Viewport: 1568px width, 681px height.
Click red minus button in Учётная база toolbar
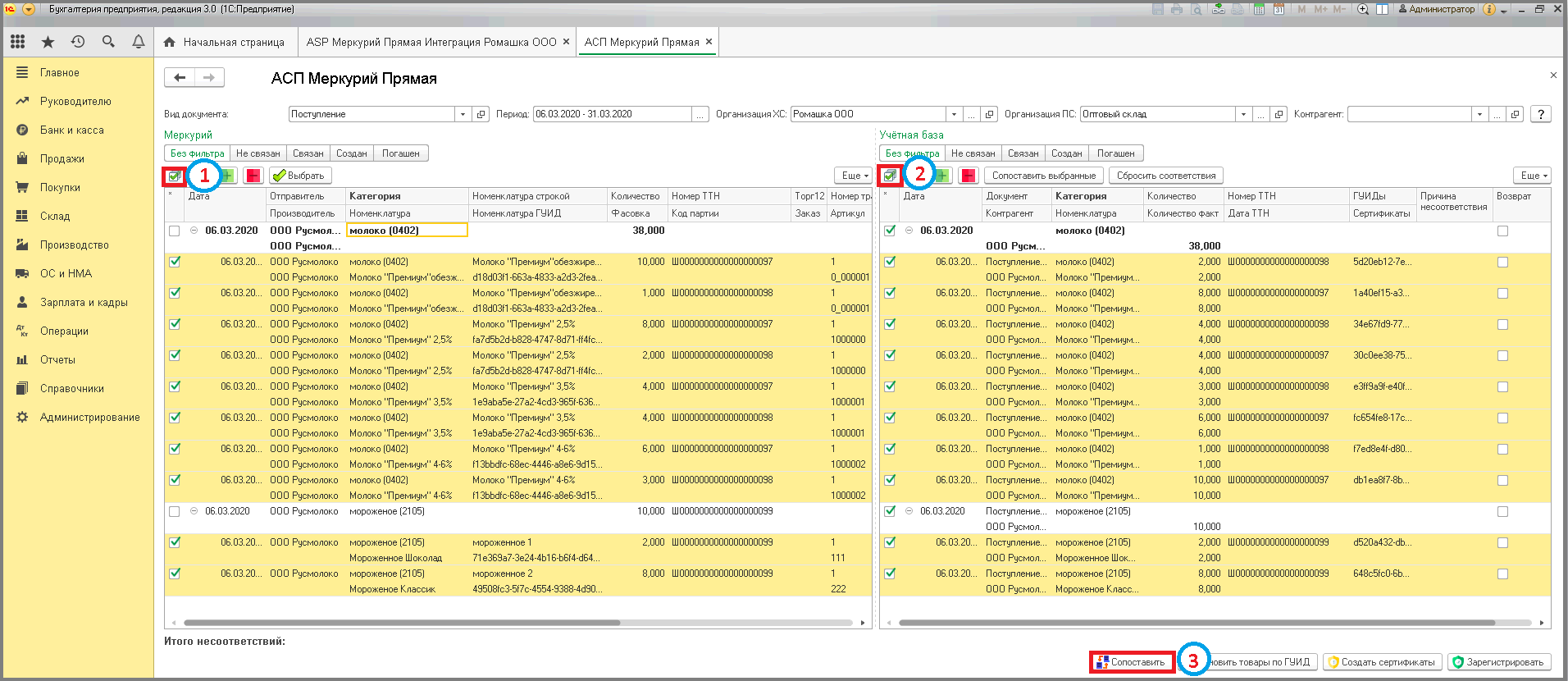(x=969, y=176)
